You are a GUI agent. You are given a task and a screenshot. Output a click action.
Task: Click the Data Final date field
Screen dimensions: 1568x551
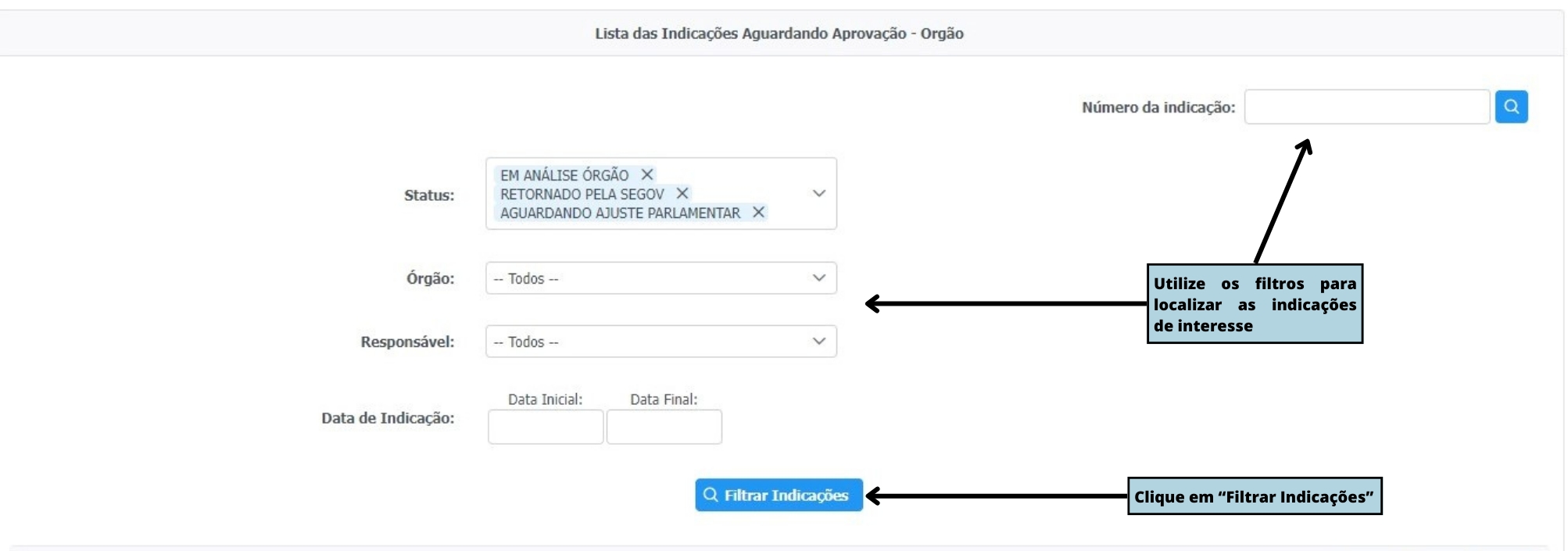click(x=664, y=427)
